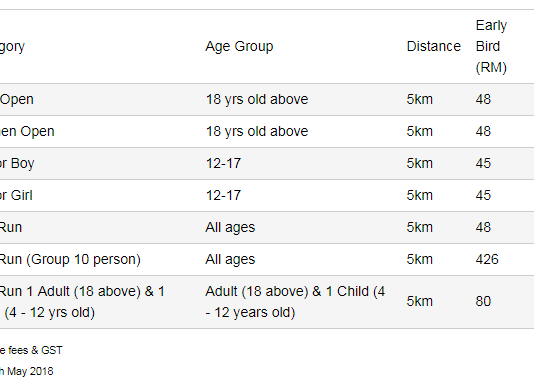Select the first 18 yrs old above cell
Image resolution: width=534 pixels, height=387 pixels.
click(x=257, y=99)
